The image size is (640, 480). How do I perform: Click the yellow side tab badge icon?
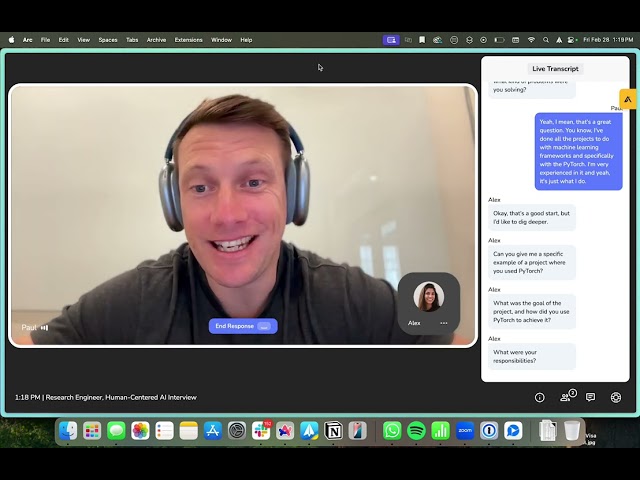(628, 99)
